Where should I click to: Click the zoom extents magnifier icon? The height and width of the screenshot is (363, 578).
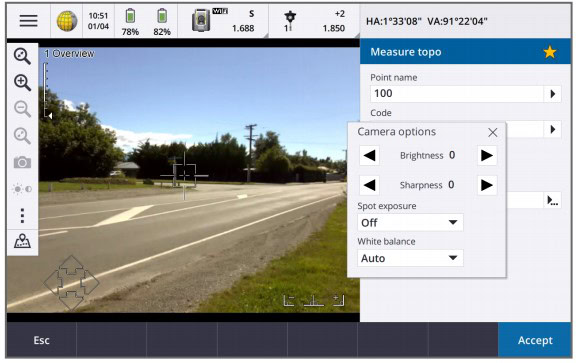click(x=22, y=56)
